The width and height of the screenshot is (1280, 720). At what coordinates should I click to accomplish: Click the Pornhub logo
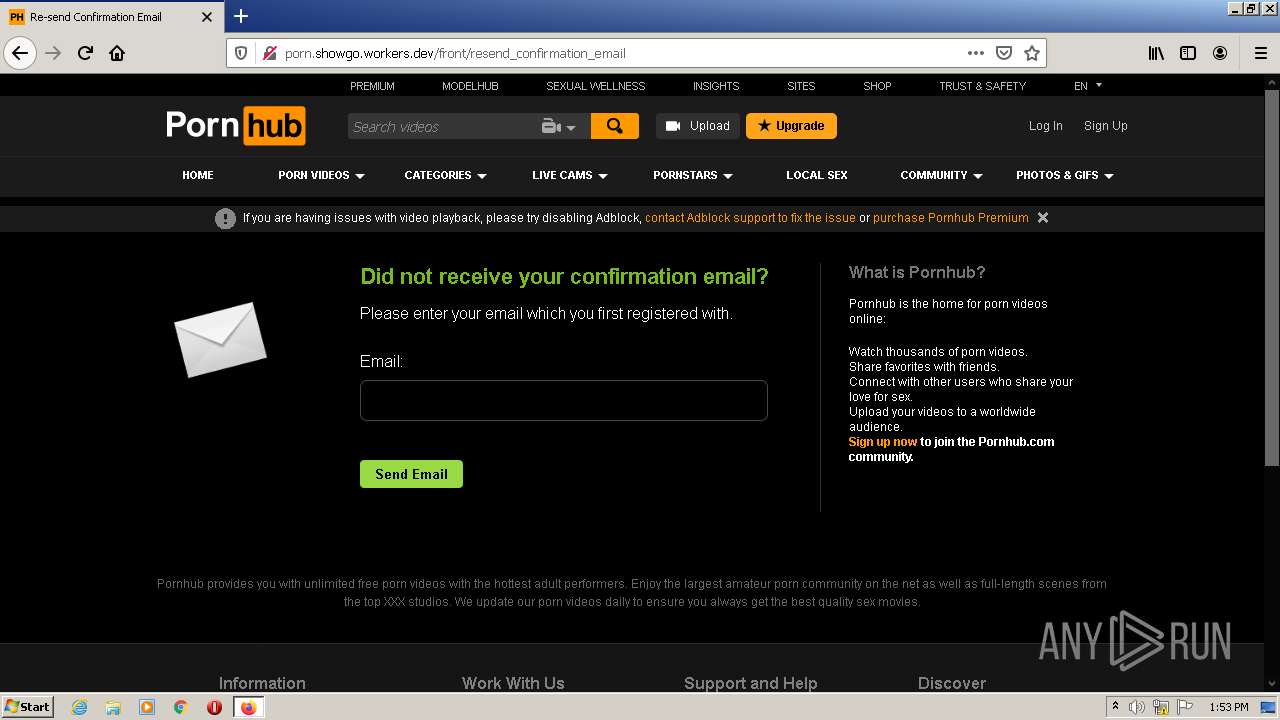click(235, 126)
